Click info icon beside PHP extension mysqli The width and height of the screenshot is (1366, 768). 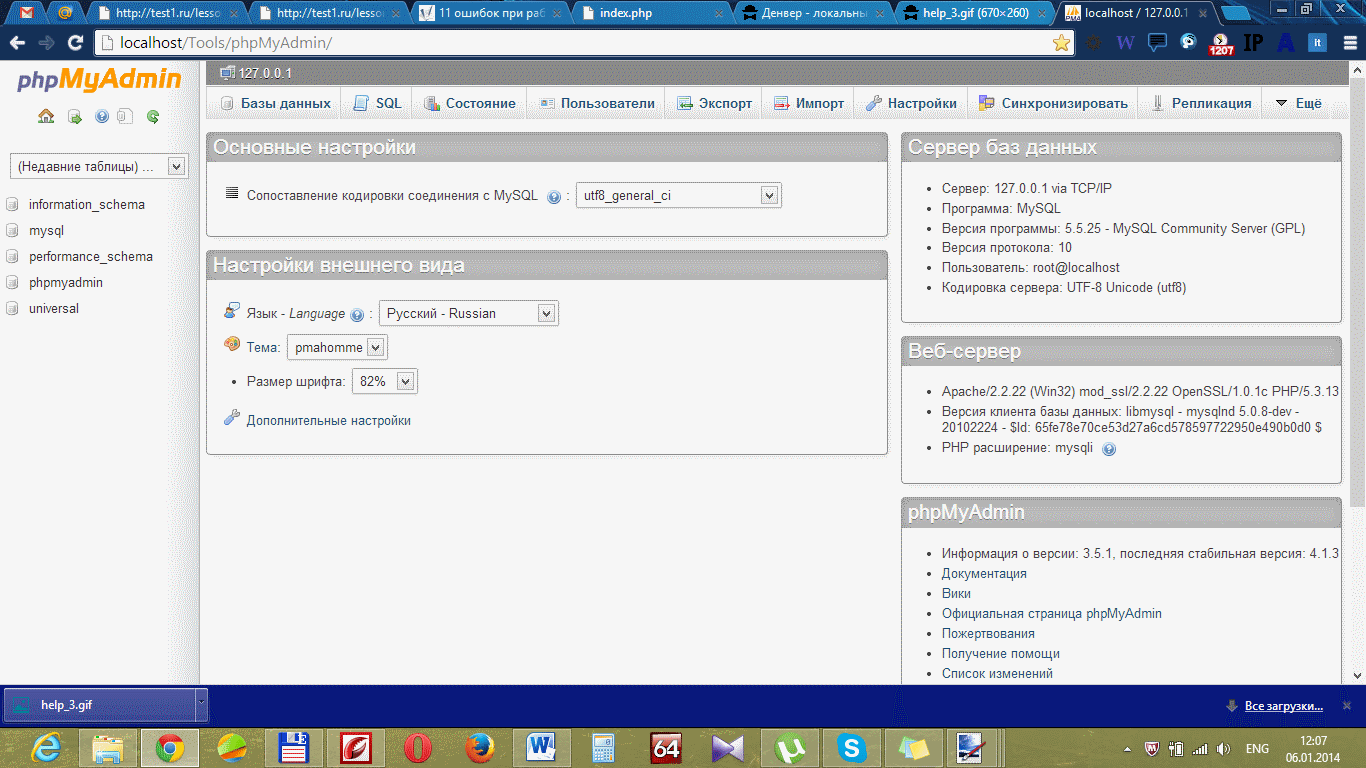tap(1108, 449)
